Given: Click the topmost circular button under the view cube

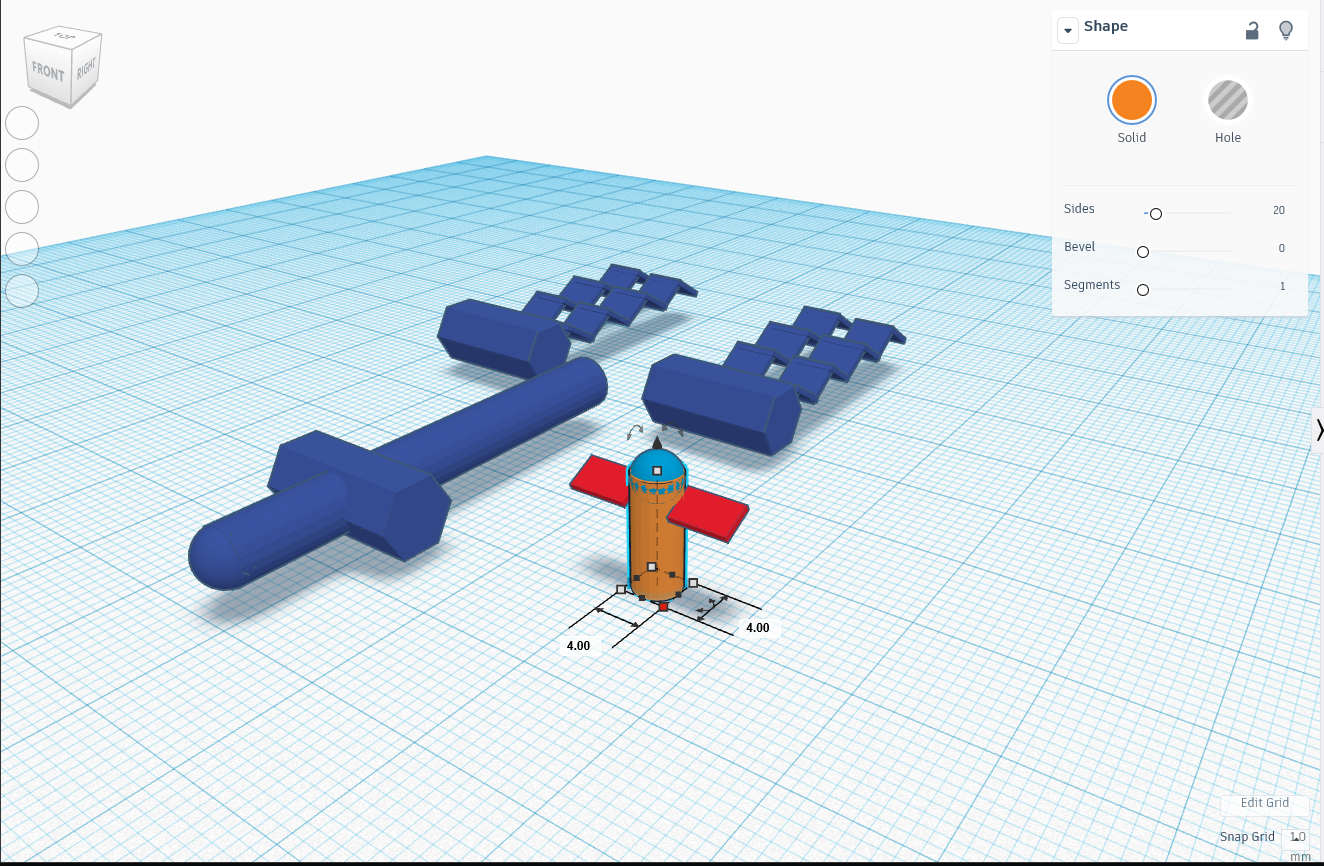Looking at the screenshot, I should 22,123.
